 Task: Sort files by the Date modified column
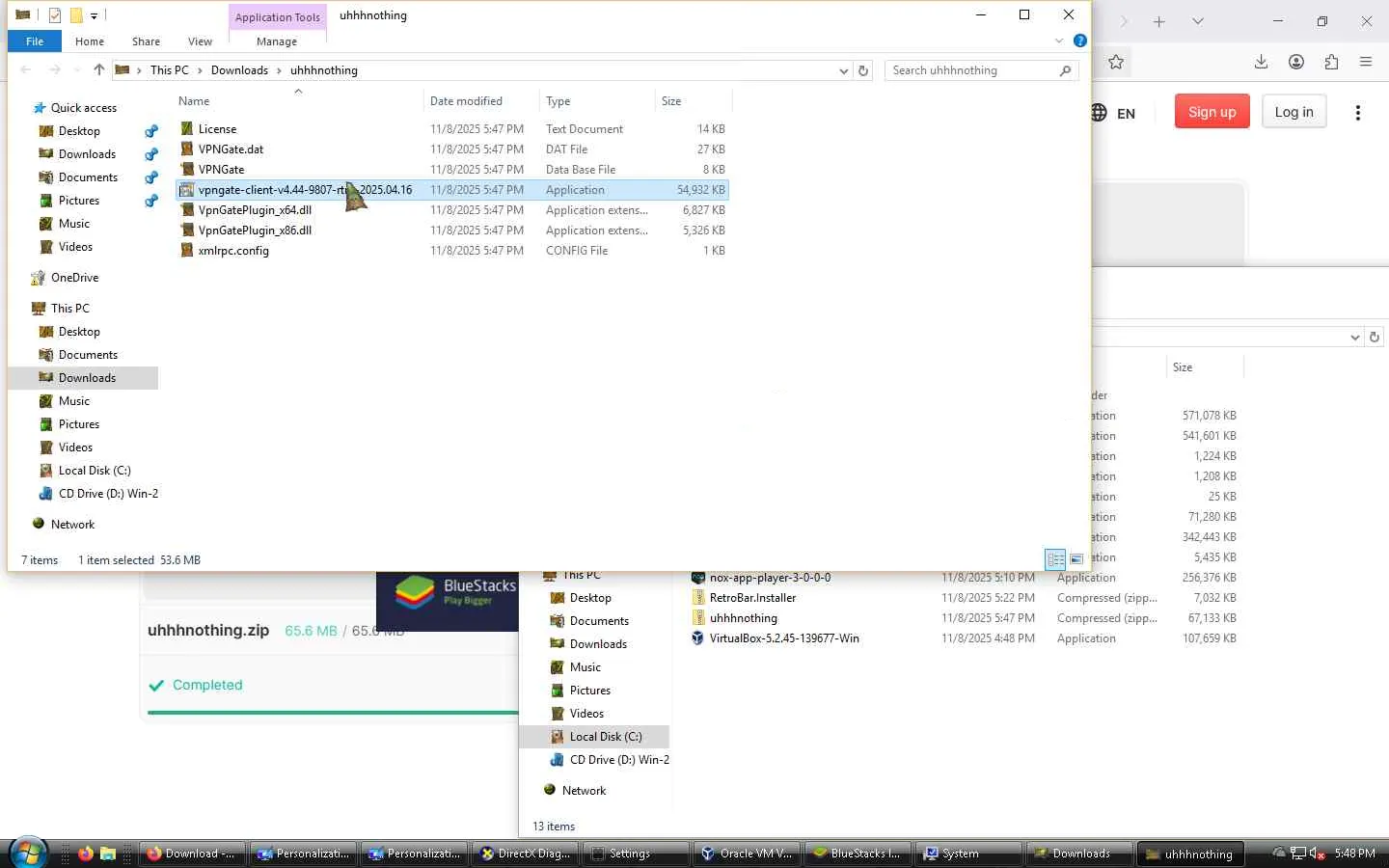[480, 101]
